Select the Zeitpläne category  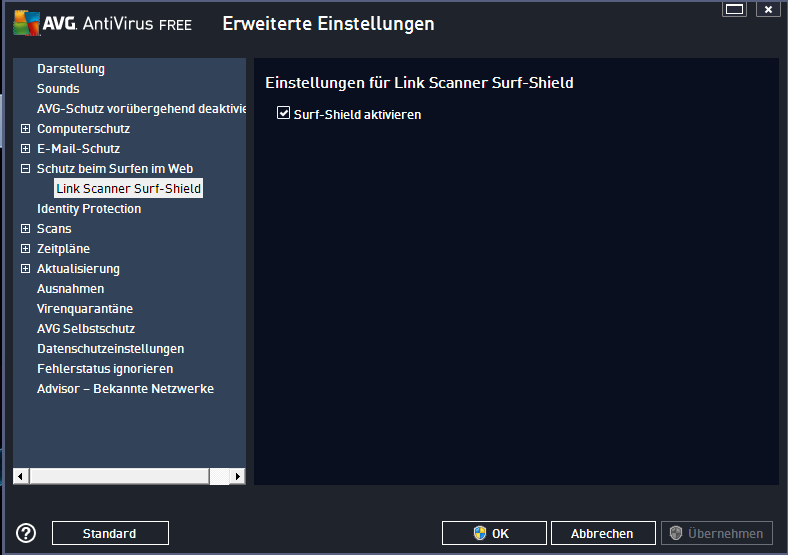63,248
